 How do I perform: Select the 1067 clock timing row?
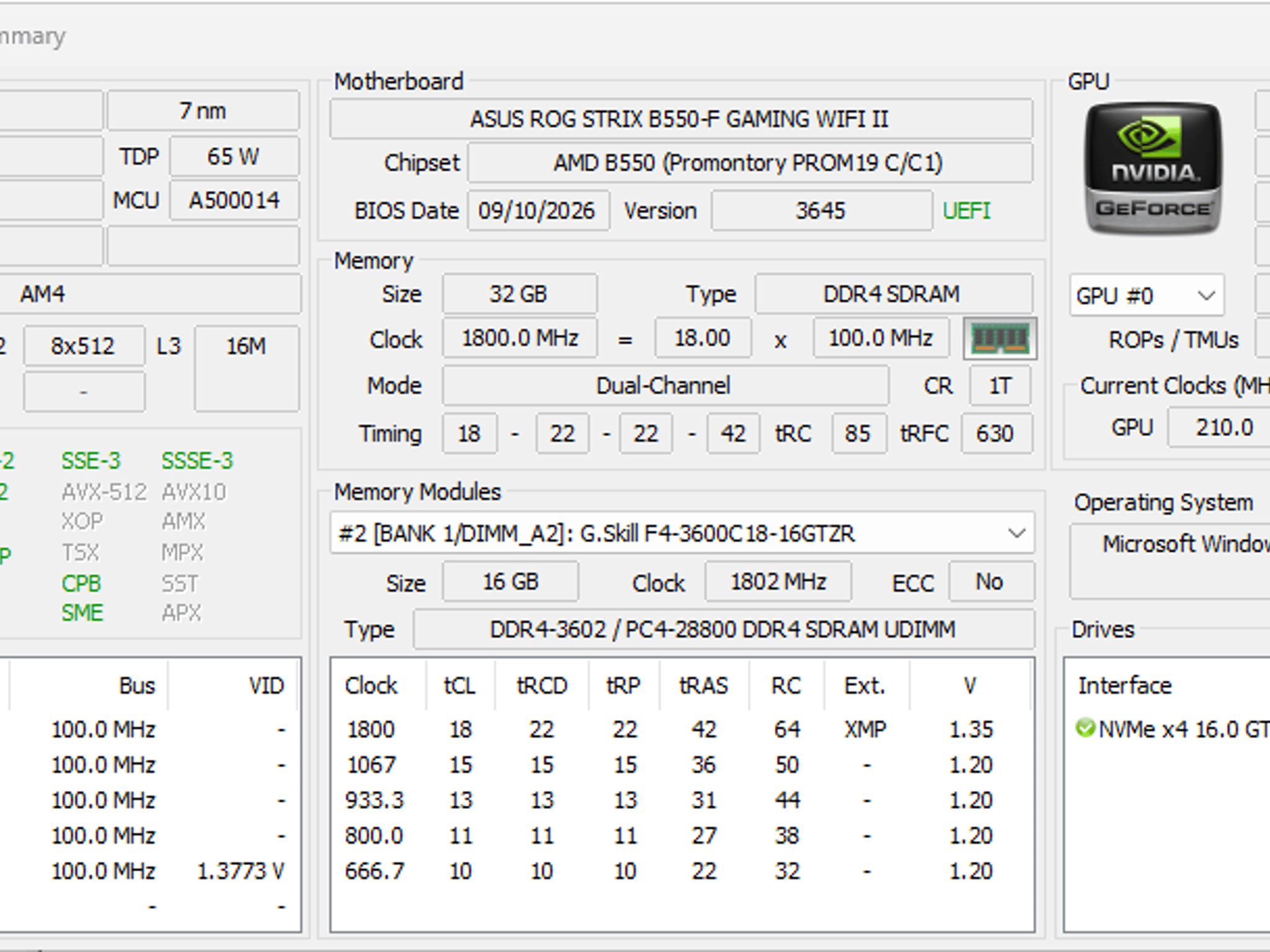point(682,764)
